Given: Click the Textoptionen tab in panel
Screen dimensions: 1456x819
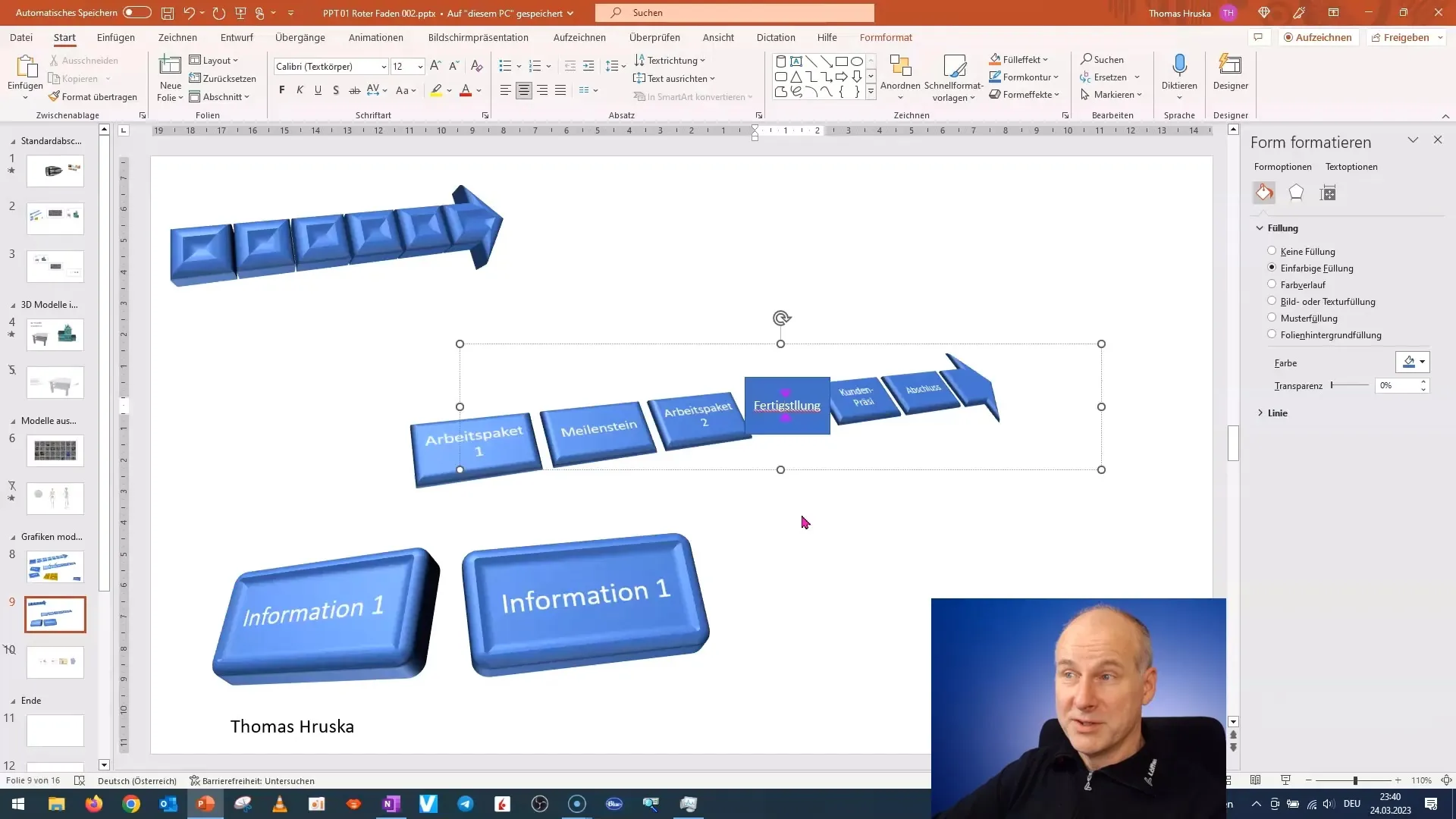Looking at the screenshot, I should (x=1352, y=167).
